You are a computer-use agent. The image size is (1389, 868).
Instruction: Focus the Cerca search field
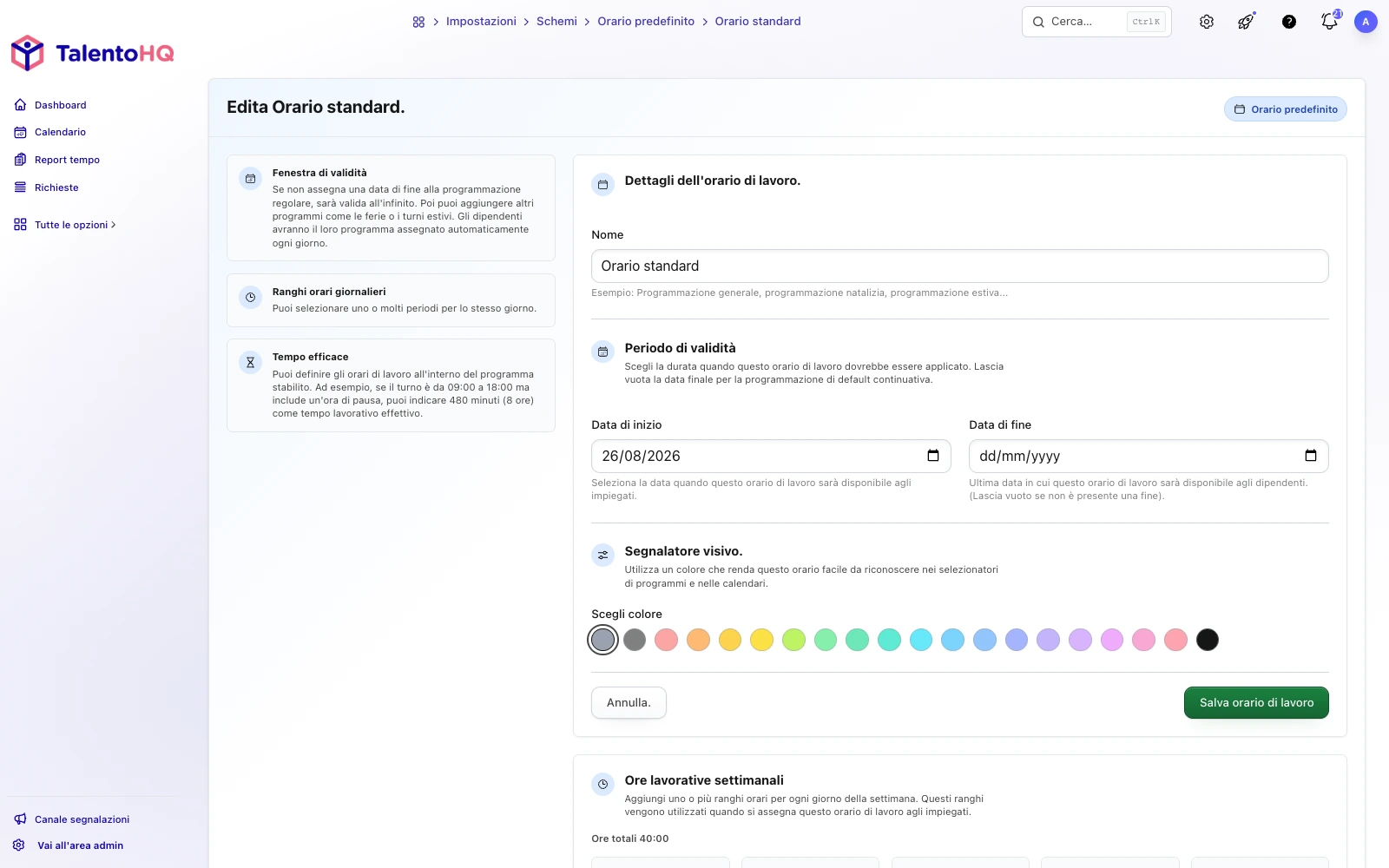tap(1096, 22)
